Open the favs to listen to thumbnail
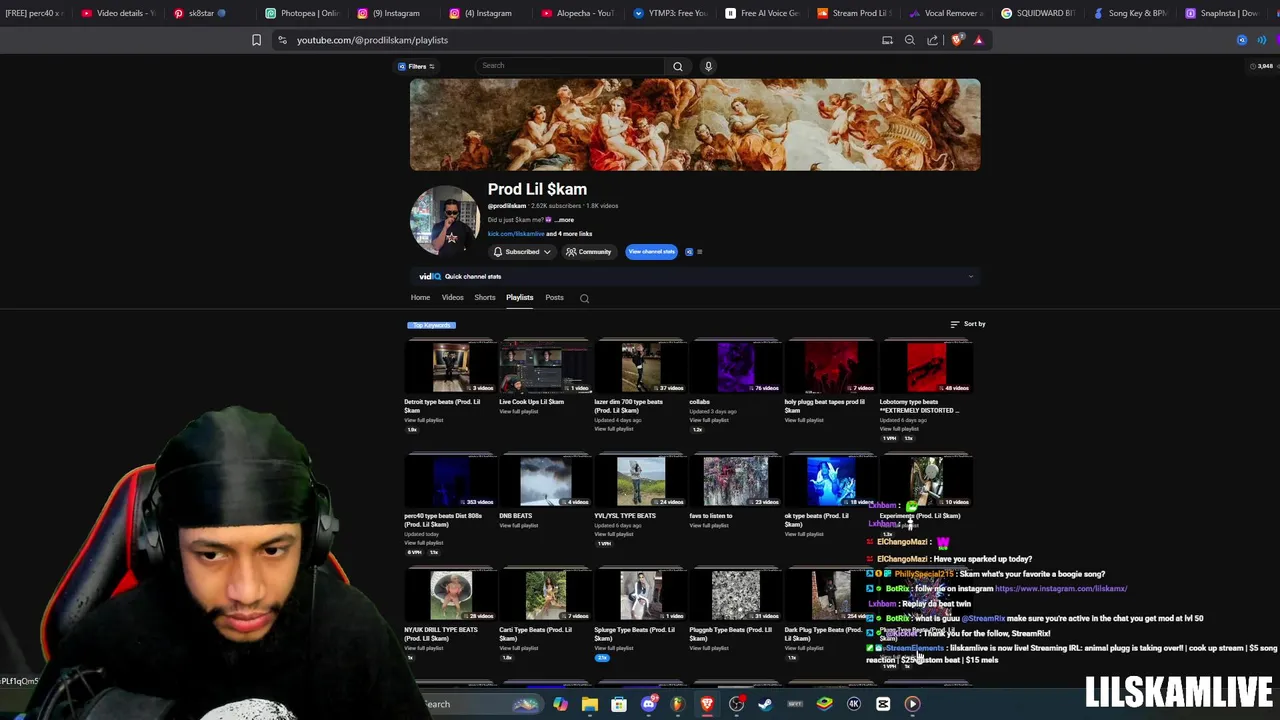The width and height of the screenshot is (1280, 720). click(735, 482)
